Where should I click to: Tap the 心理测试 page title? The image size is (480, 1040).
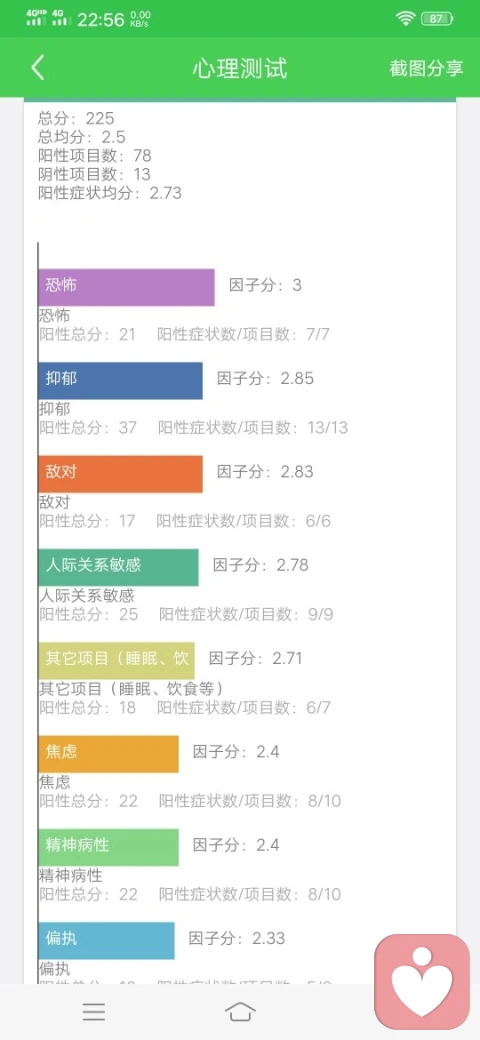tap(240, 68)
